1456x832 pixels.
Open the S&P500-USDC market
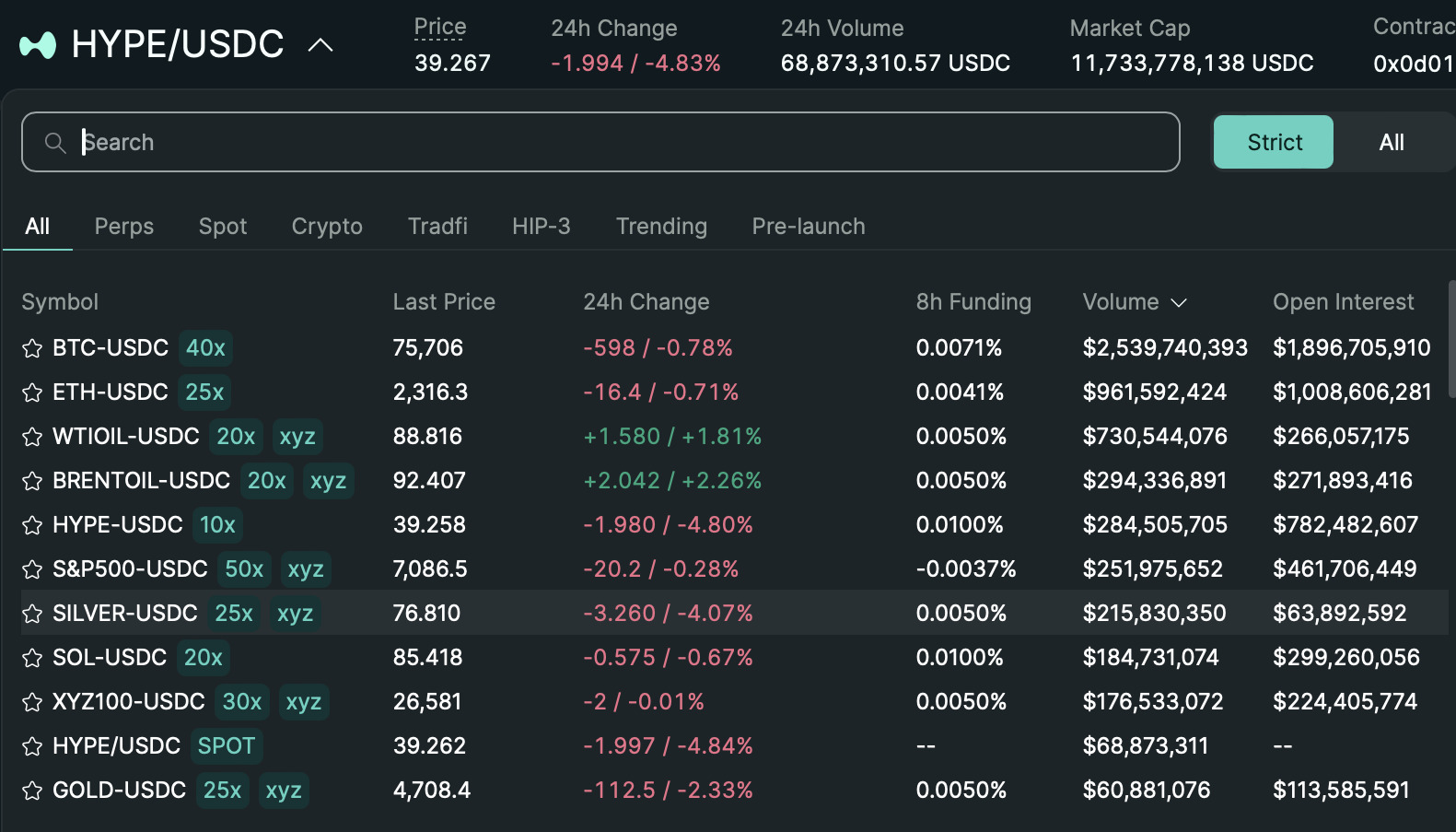[x=130, y=569]
